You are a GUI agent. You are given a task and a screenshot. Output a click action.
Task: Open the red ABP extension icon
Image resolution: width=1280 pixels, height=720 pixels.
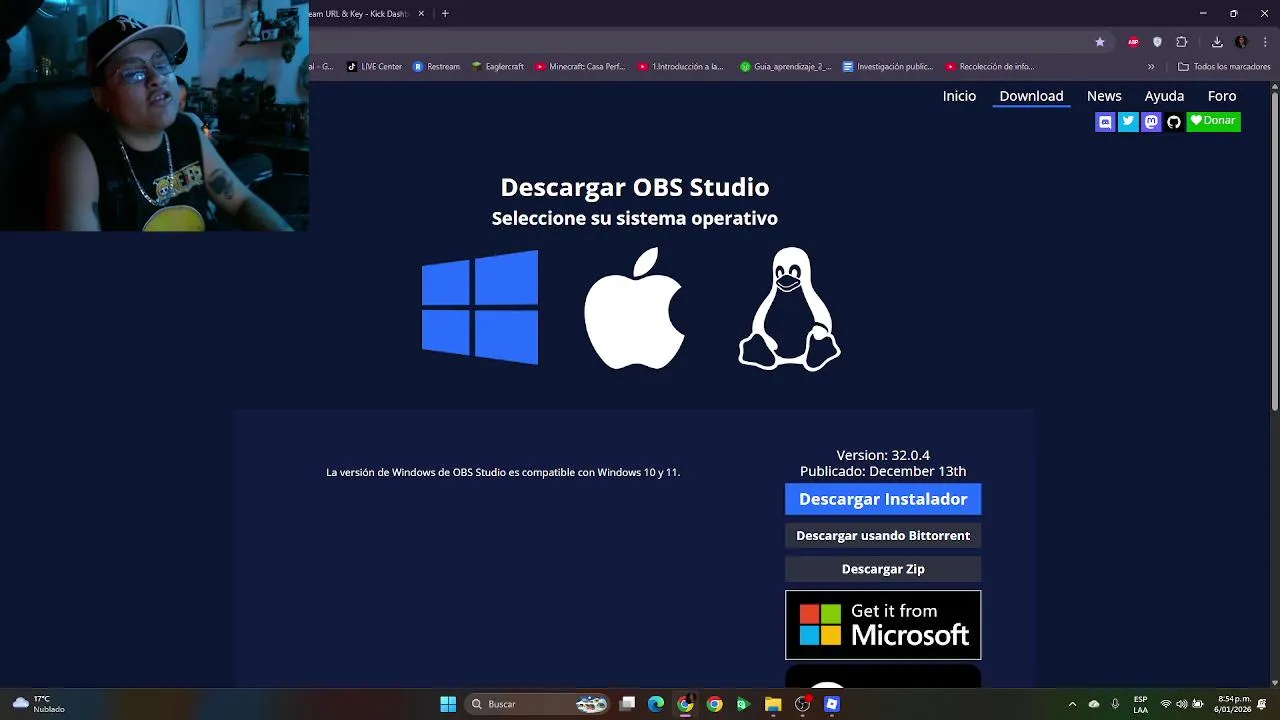pyautogui.click(x=1133, y=42)
